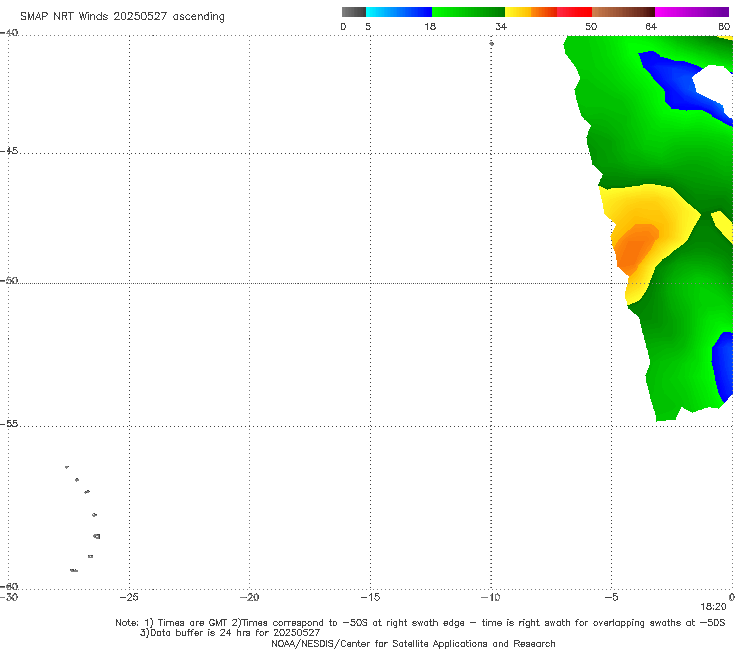The image size is (740, 650).
Task: Click the orange high-wind core near -50 latitude
Action: tap(634, 249)
